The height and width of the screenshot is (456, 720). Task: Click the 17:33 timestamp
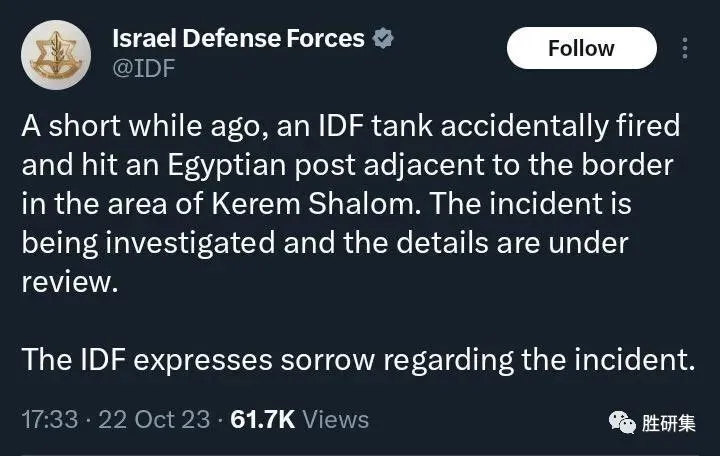click(x=49, y=420)
